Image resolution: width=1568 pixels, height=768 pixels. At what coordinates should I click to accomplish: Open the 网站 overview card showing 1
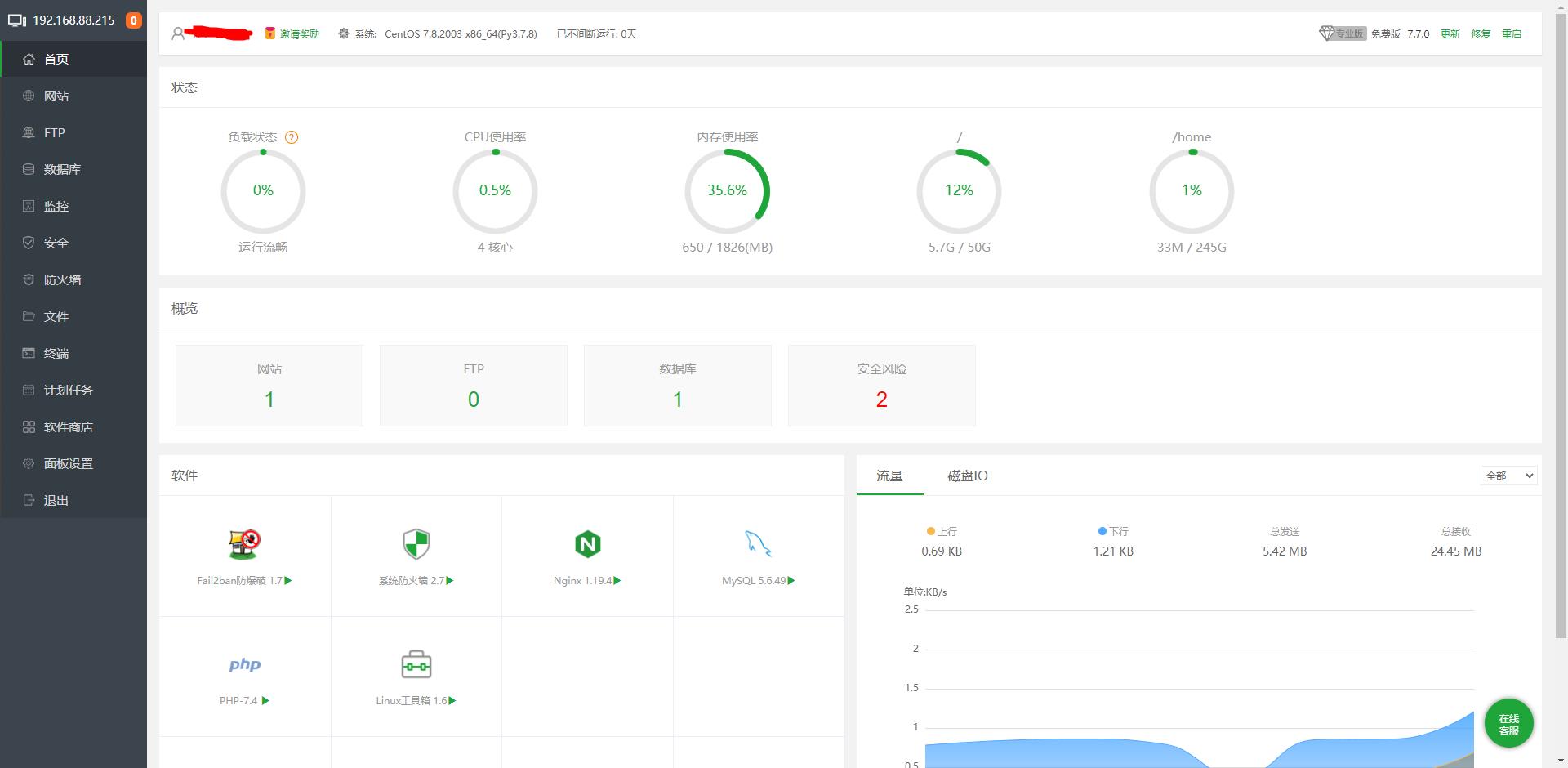(x=269, y=386)
